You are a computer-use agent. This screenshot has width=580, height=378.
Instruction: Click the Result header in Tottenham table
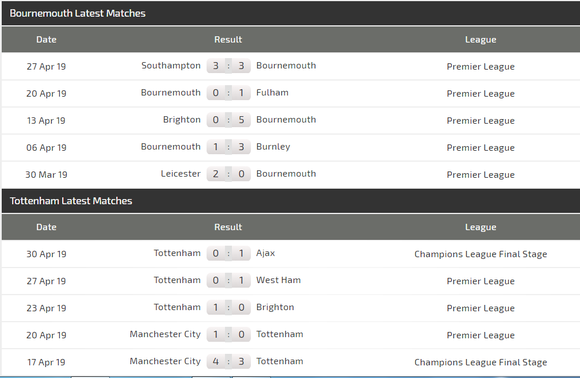(228, 227)
